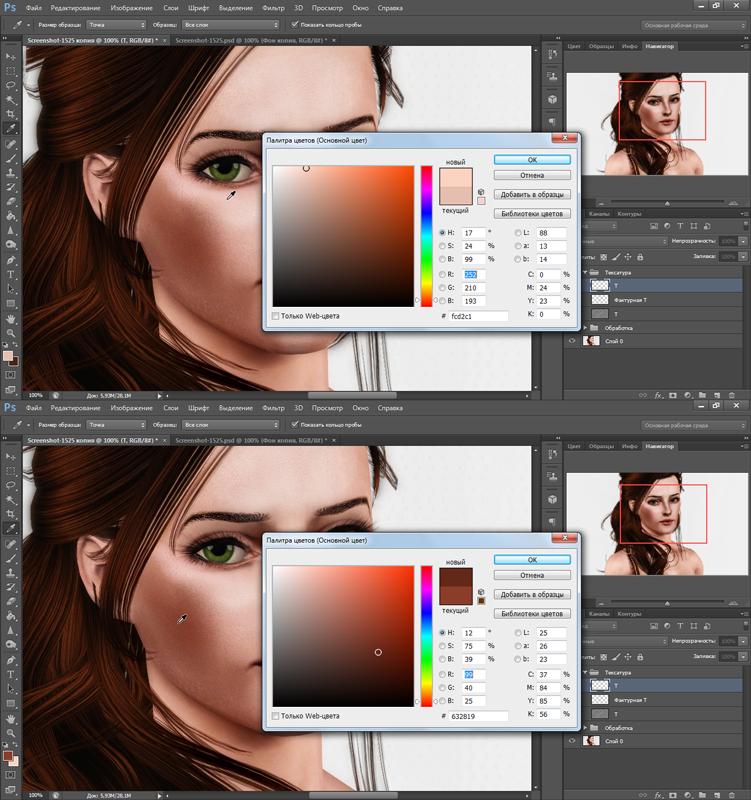The width and height of the screenshot is (751, 800).
Task: Select the L radio button in fcd2c1 dialog
Action: point(518,233)
